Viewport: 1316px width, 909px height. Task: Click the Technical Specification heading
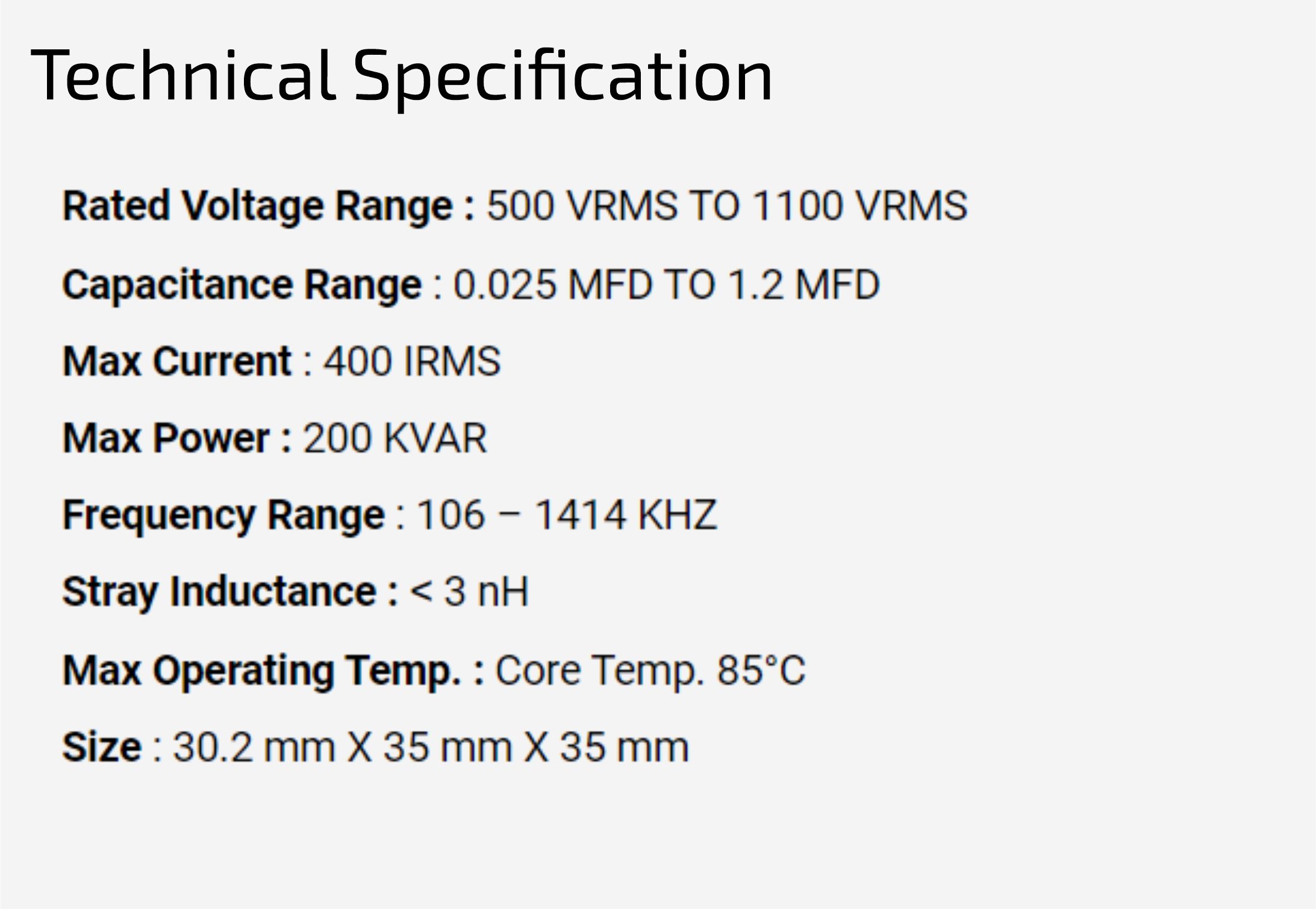402,76
